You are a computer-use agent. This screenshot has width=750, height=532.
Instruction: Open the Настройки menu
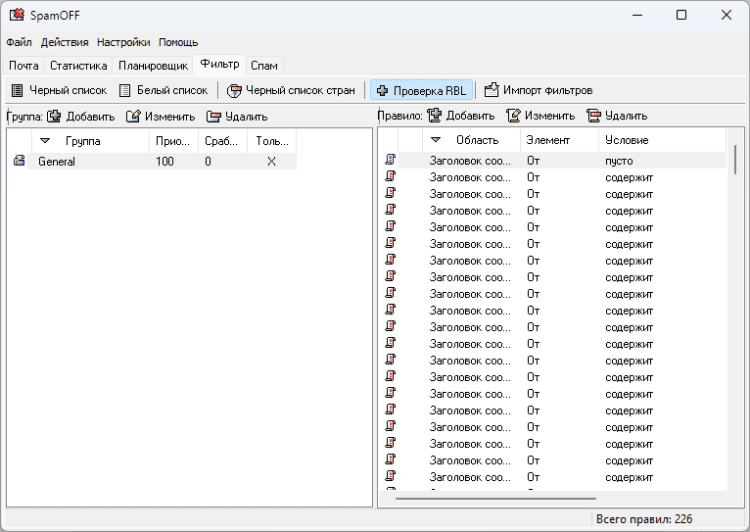123,42
